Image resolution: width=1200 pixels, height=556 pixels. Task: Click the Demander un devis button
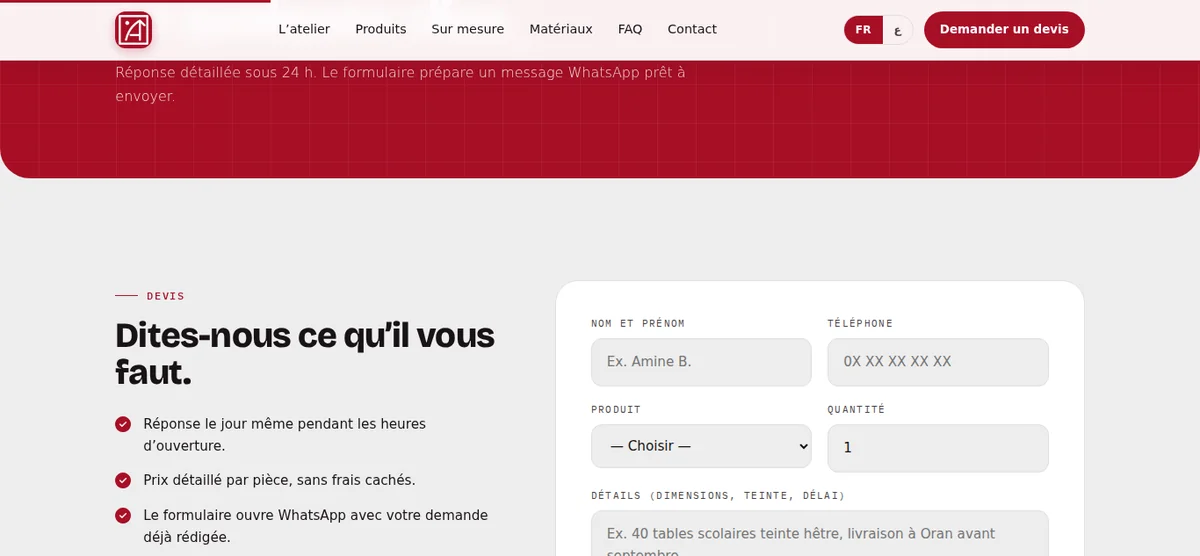[1004, 30]
